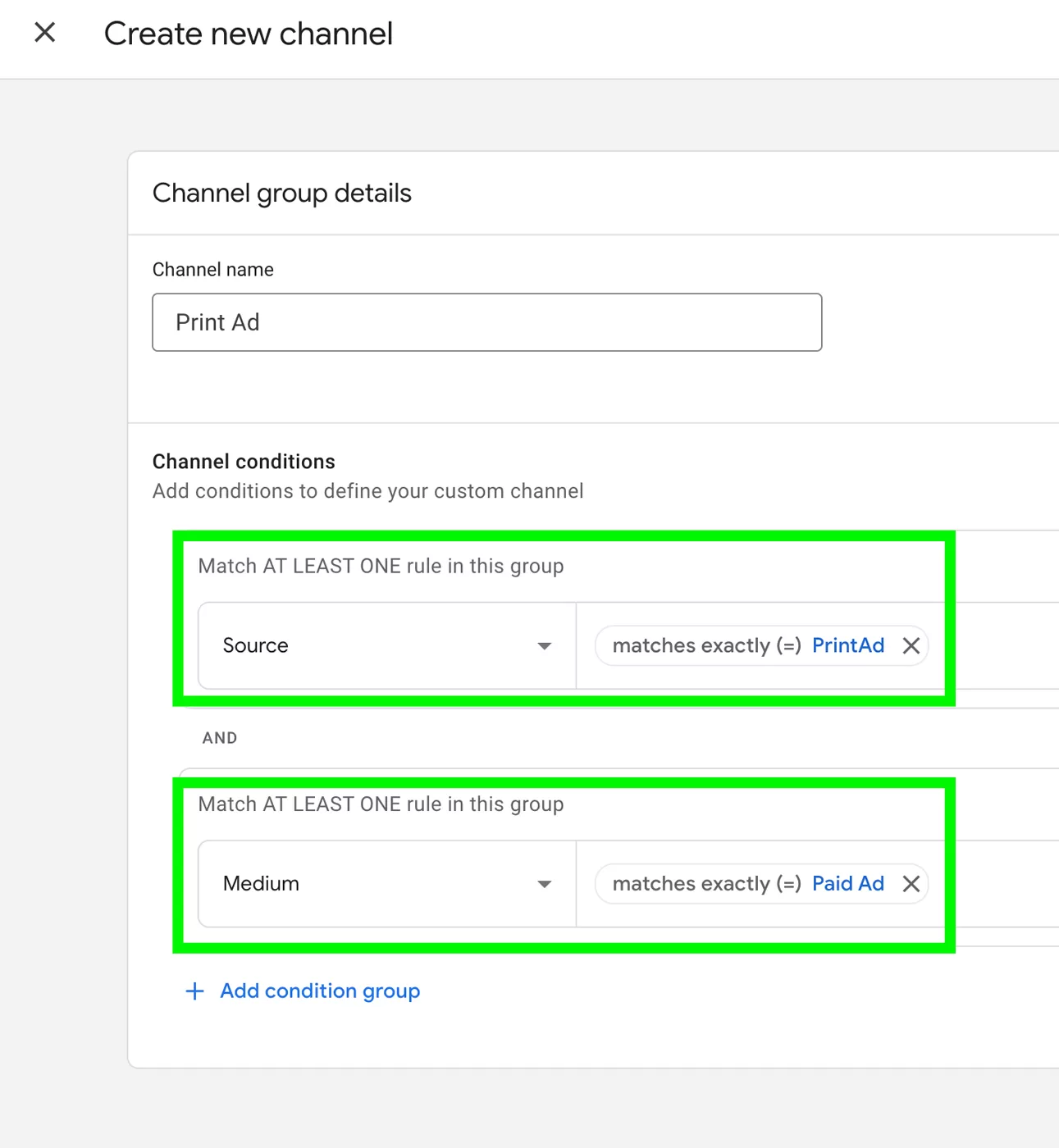Image resolution: width=1059 pixels, height=1148 pixels.
Task: Click the Medium dropdown arrow
Action: pos(544,884)
